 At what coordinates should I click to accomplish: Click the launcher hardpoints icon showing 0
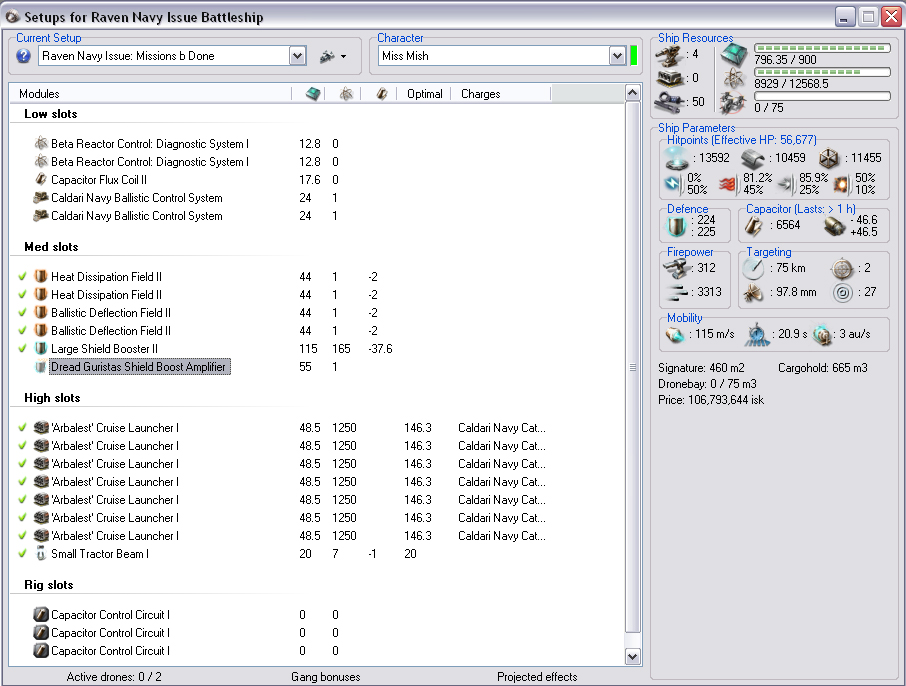670,78
